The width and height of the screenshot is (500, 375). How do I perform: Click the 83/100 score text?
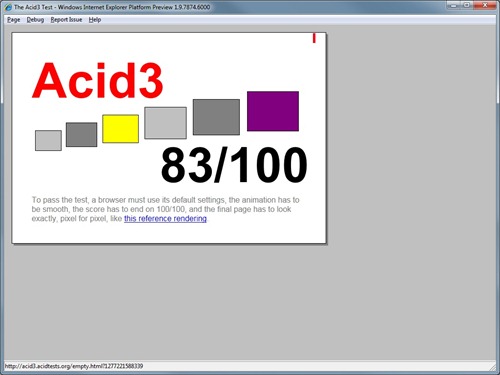tap(234, 165)
